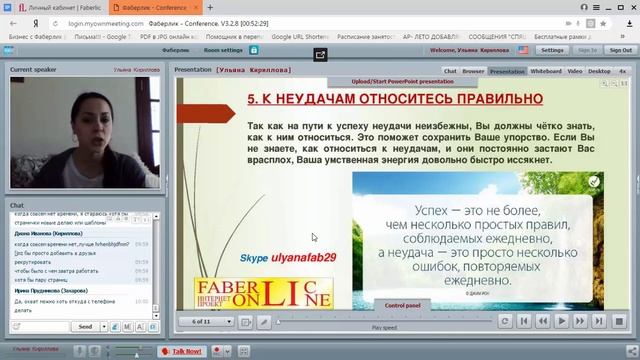640x360 pixels.
Task: Click the Control panel tab label
Action: pyautogui.click(x=402, y=305)
